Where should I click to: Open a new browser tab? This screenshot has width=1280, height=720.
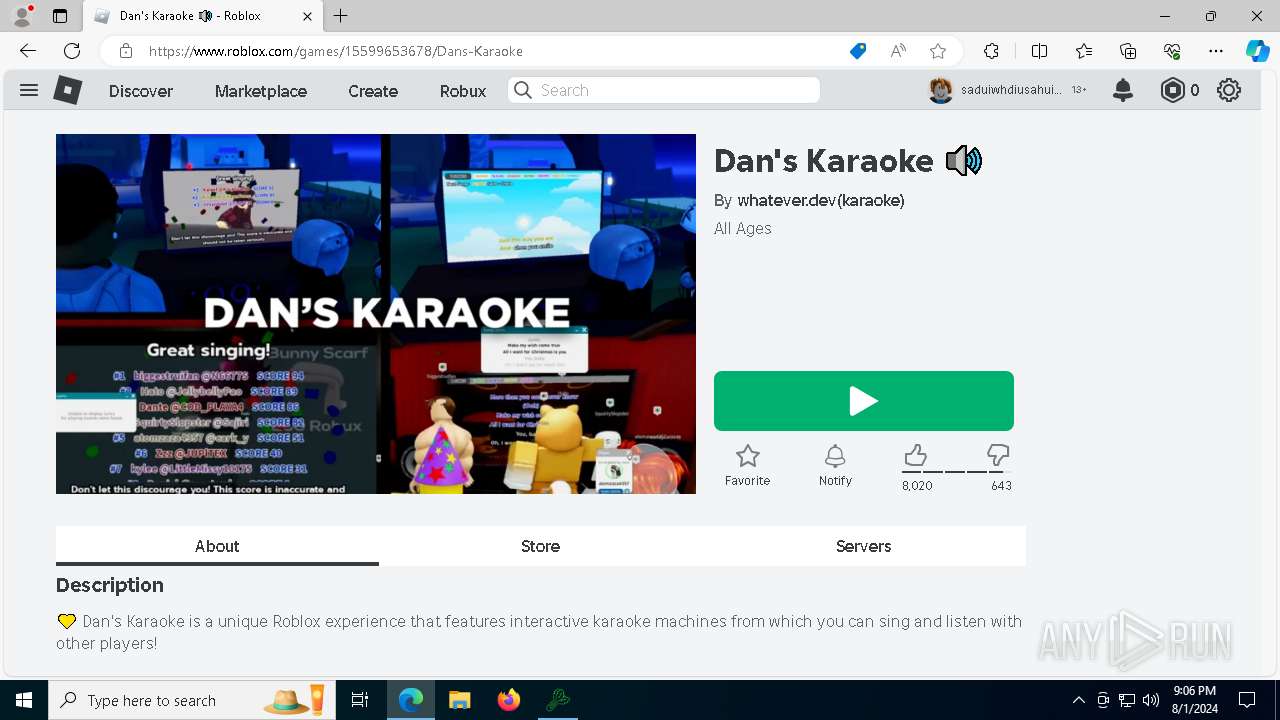(x=341, y=16)
